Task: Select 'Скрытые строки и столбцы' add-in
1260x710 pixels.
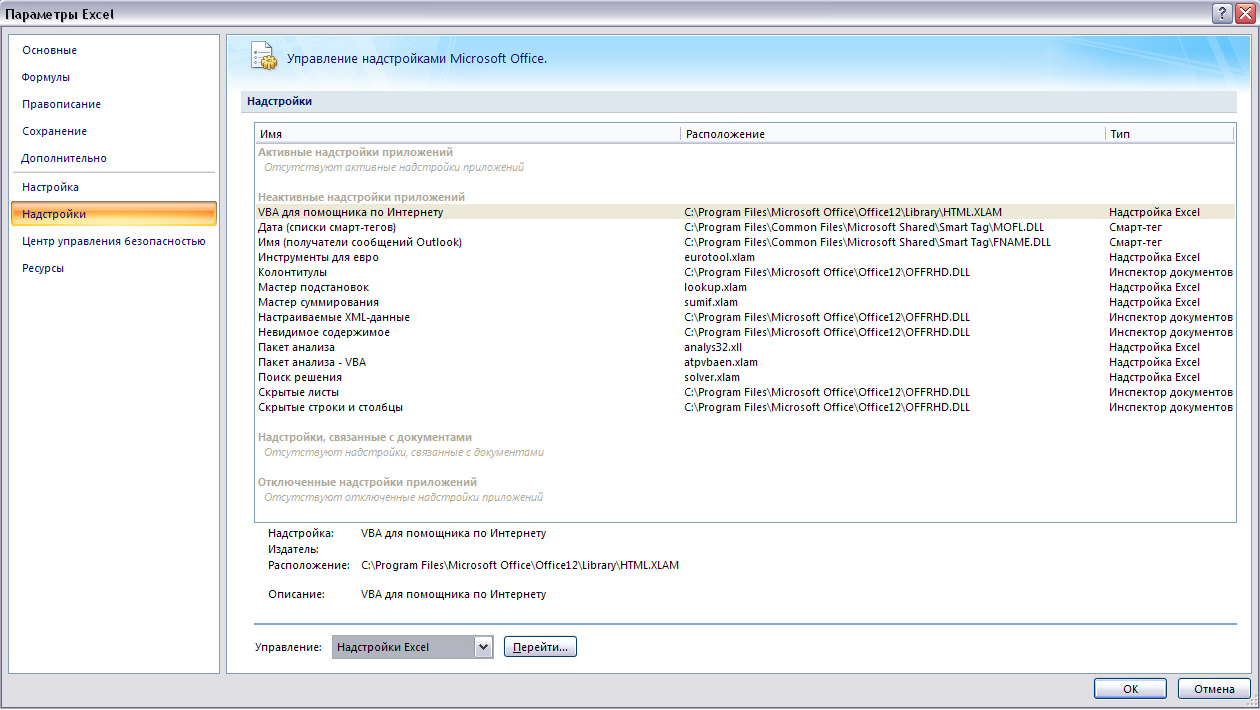Action: click(745, 407)
